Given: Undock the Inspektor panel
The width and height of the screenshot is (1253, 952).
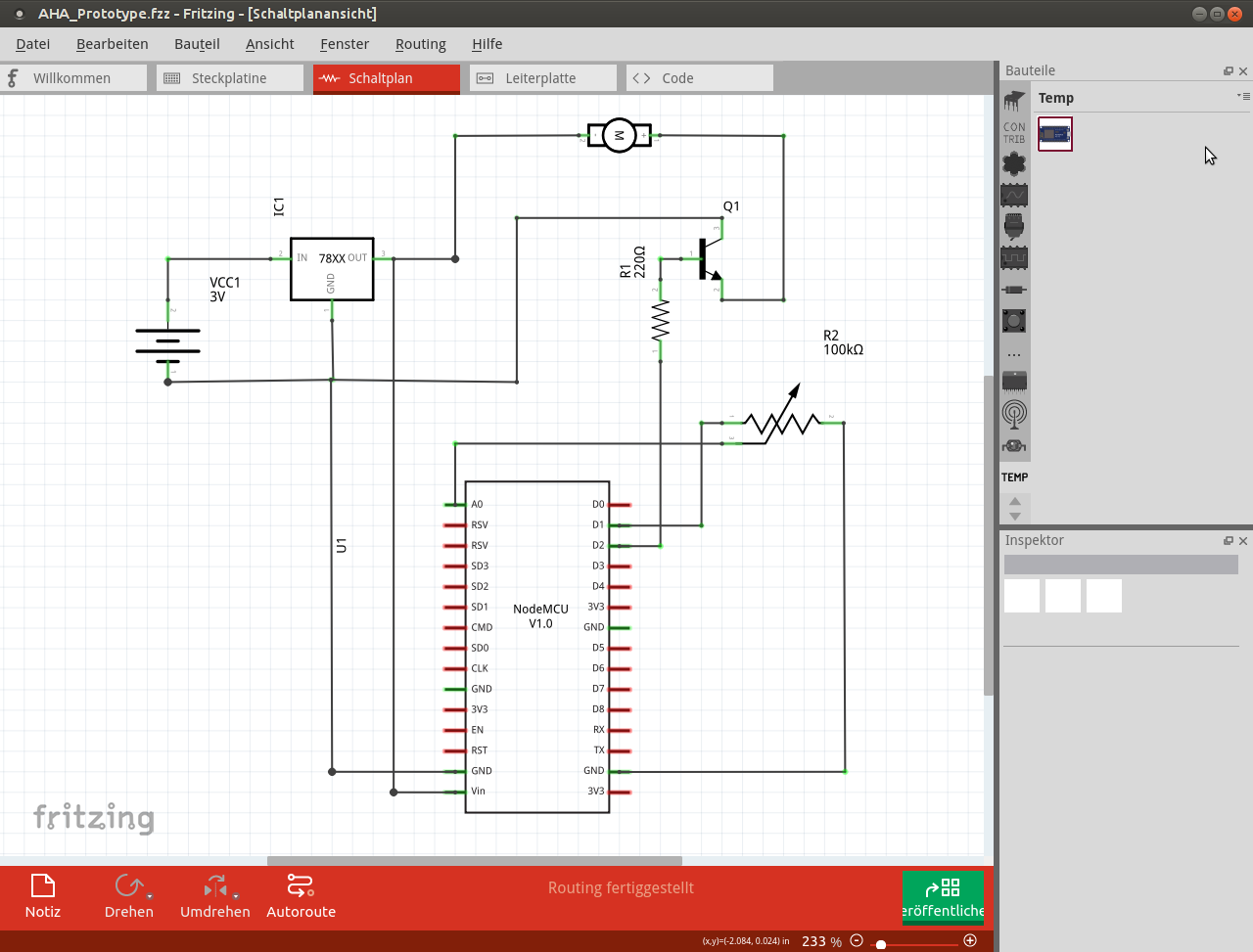Looking at the screenshot, I should coord(1229,541).
